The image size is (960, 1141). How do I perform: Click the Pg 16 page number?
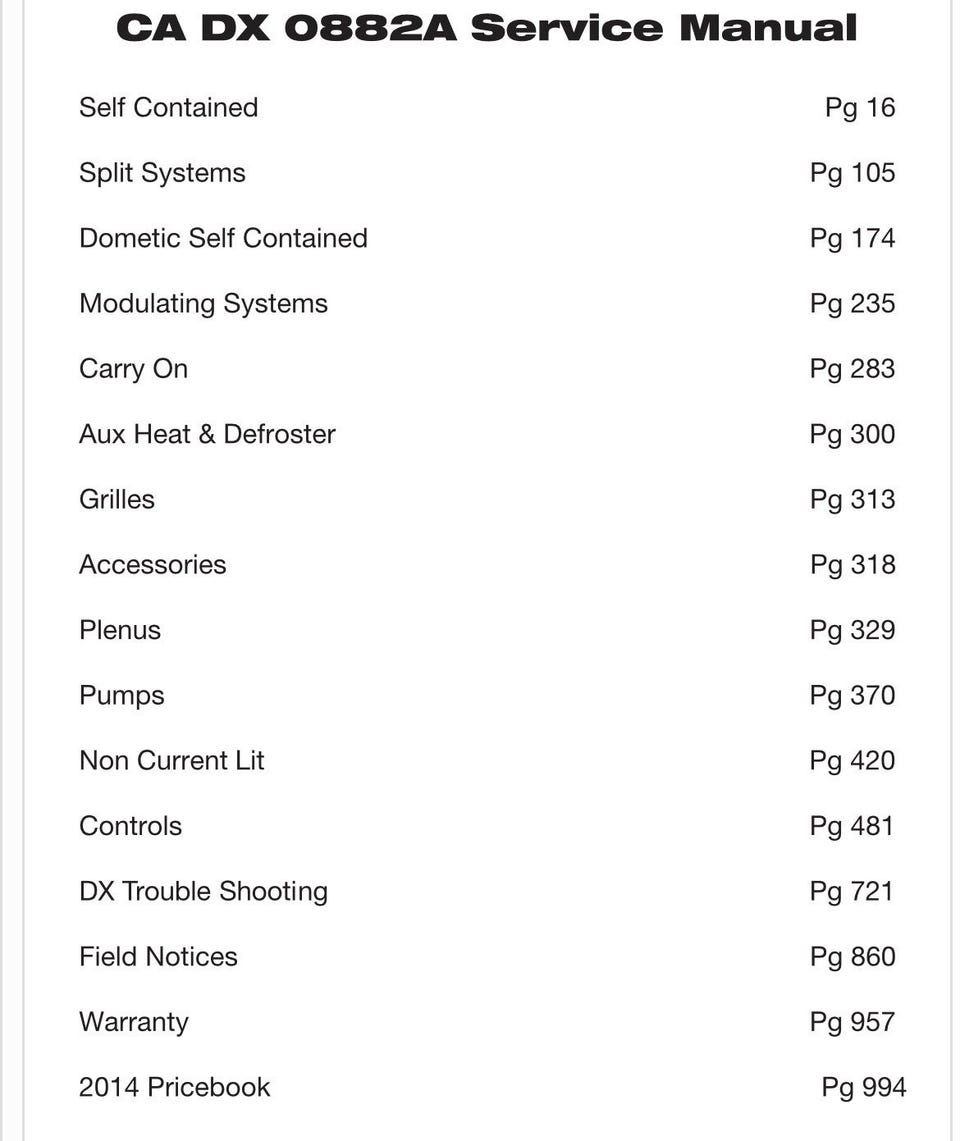pos(860,108)
